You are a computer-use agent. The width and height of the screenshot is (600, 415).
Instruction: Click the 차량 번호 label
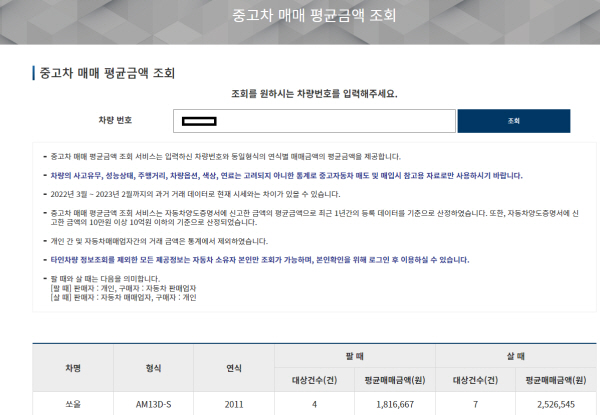pos(115,120)
